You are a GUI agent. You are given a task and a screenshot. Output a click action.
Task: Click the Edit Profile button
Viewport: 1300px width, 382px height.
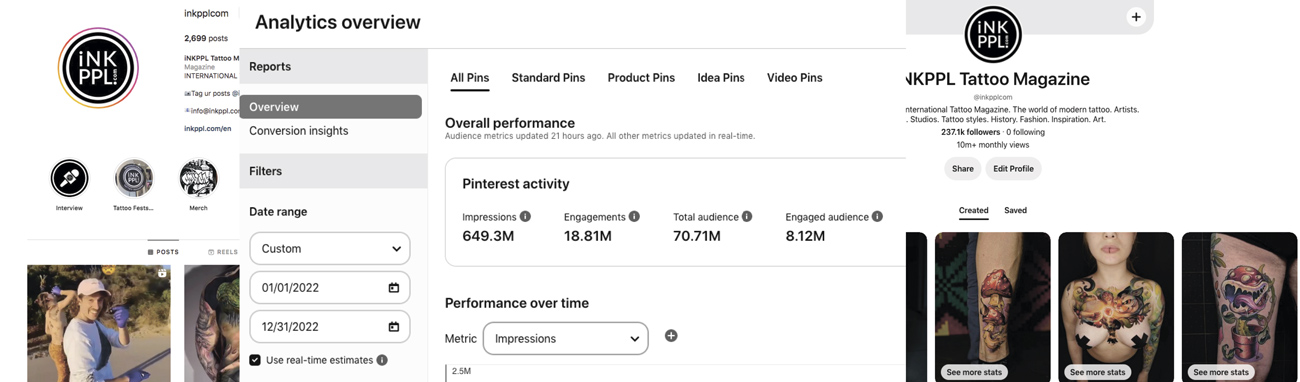1013,169
